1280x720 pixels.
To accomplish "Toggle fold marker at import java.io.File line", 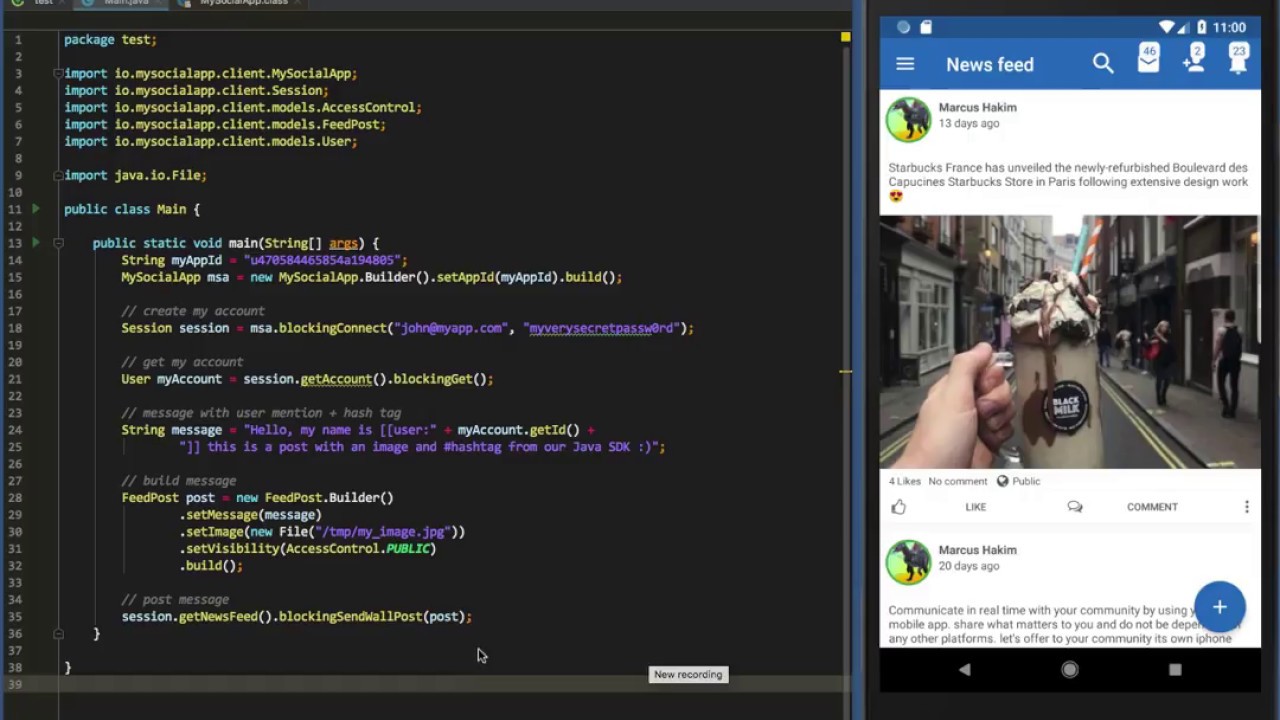I will [58, 175].
